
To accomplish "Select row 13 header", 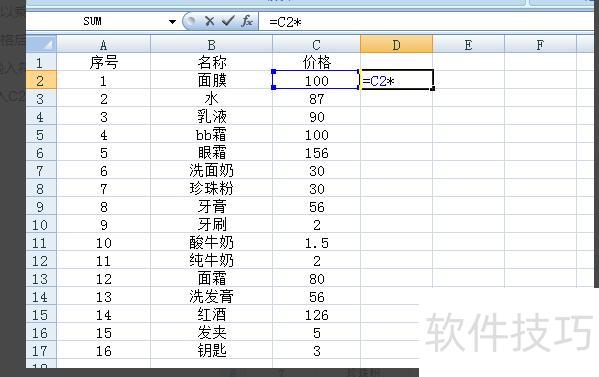I will click(x=42, y=278).
